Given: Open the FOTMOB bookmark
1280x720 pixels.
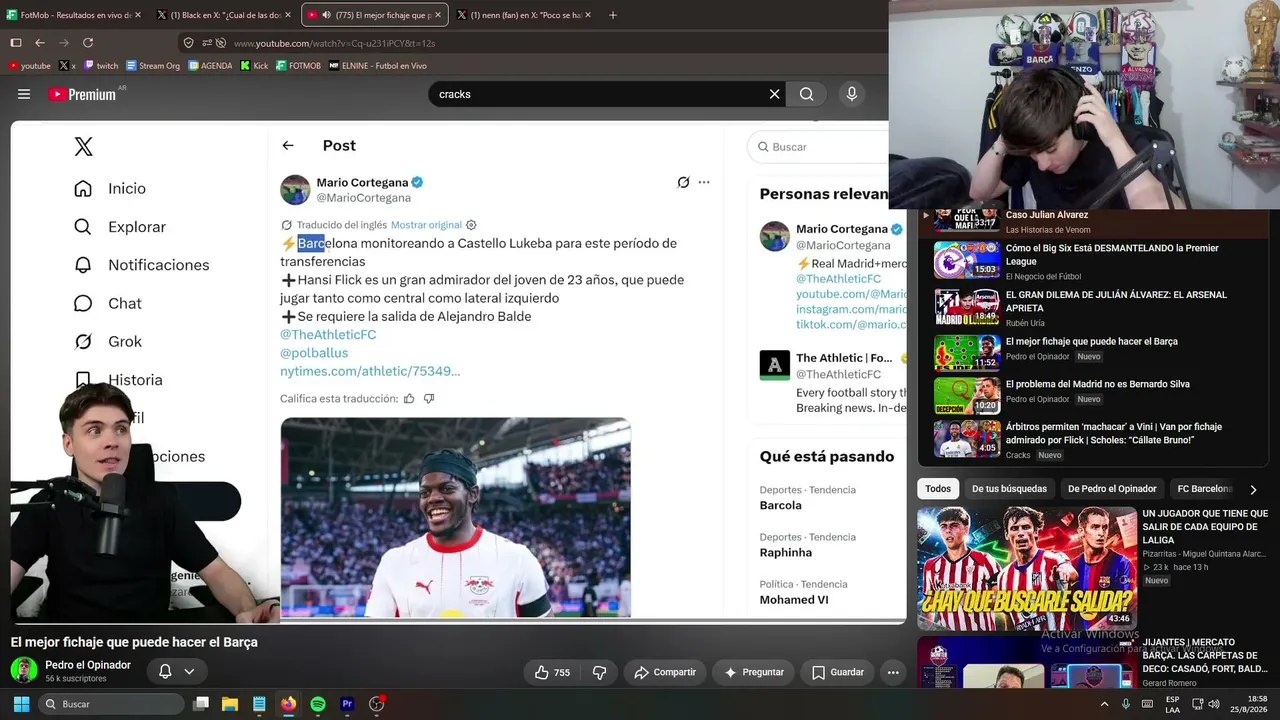Looking at the screenshot, I should pos(299,66).
